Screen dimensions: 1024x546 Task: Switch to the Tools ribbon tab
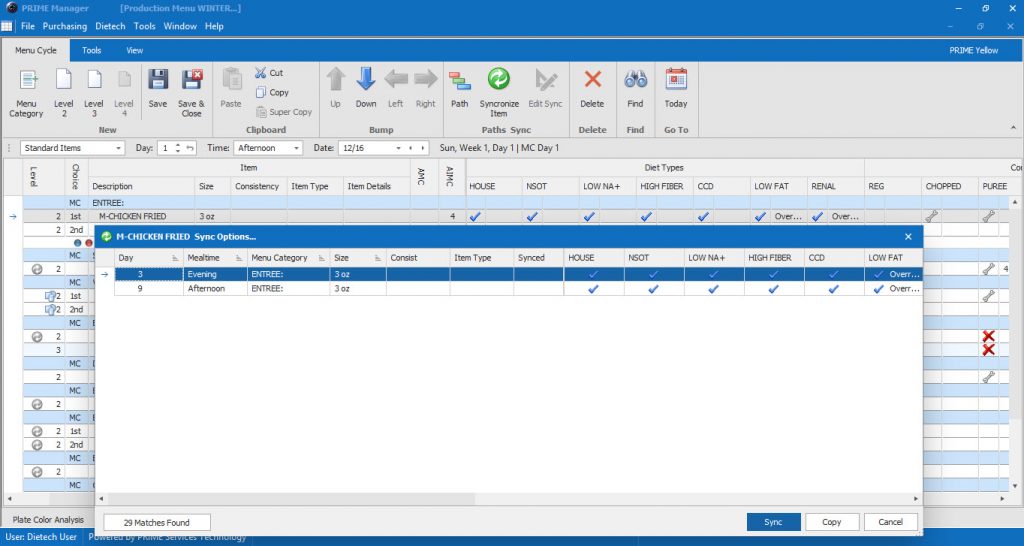[x=91, y=50]
